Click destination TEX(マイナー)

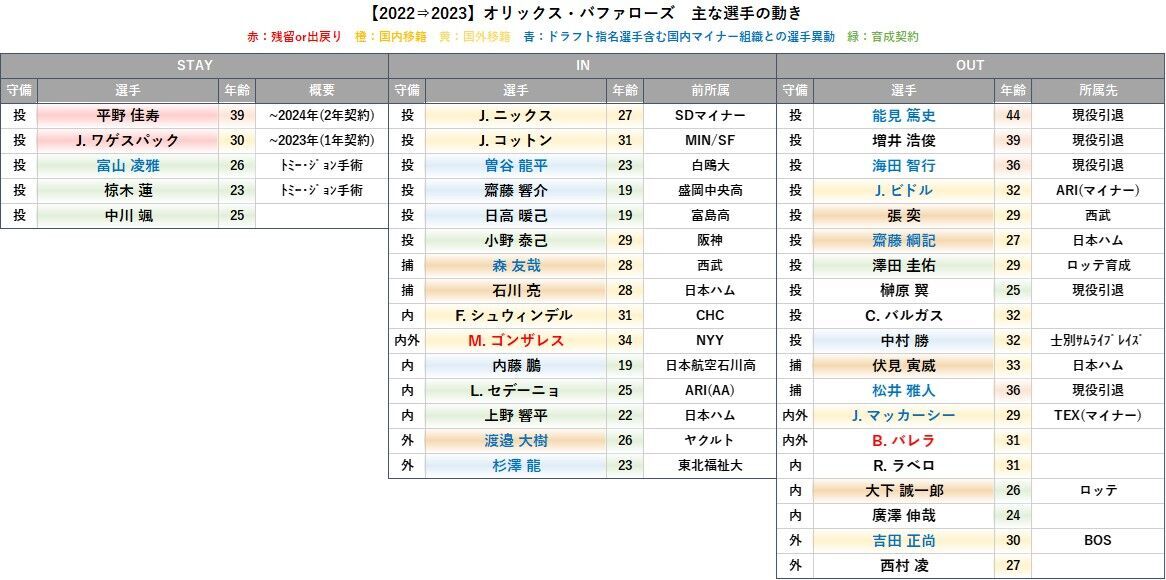1098,416
